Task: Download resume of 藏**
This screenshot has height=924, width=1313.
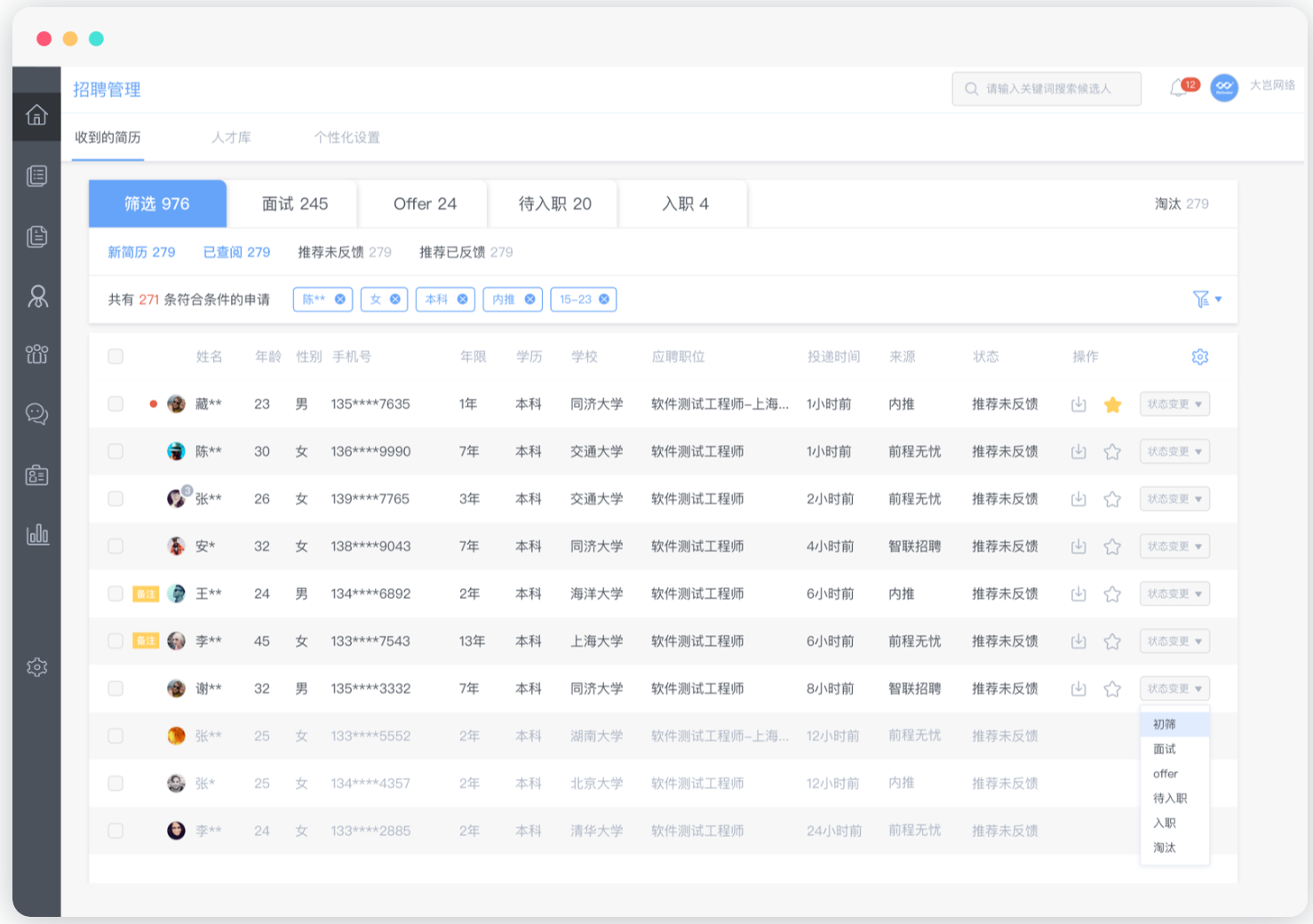Action: click(1078, 404)
